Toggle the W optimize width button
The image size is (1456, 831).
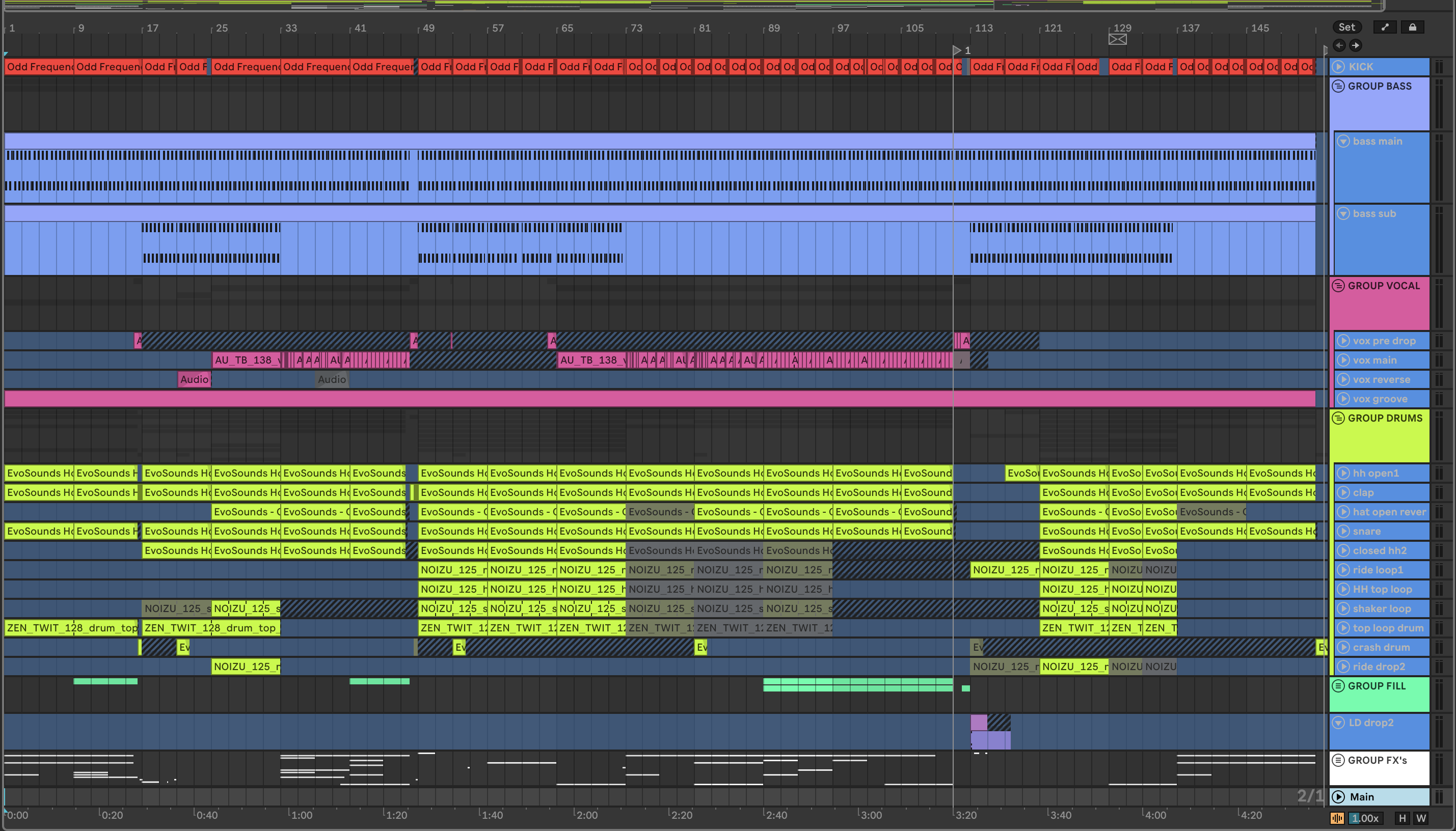click(x=1421, y=818)
